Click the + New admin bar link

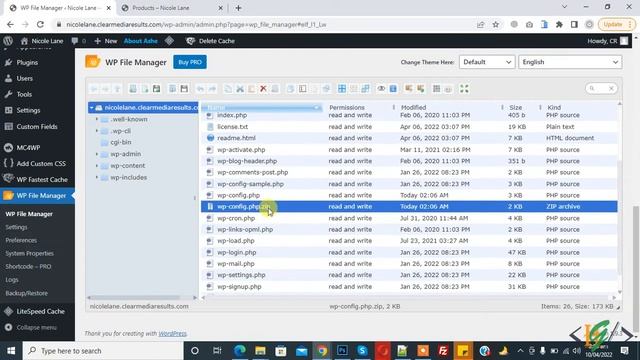click(x=106, y=41)
